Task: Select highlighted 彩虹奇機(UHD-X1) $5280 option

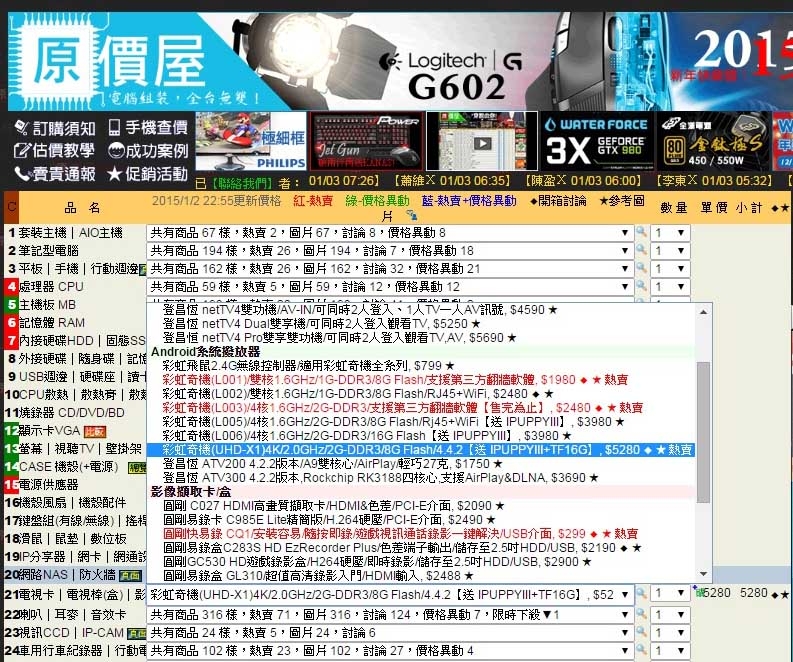Action: click(x=421, y=450)
